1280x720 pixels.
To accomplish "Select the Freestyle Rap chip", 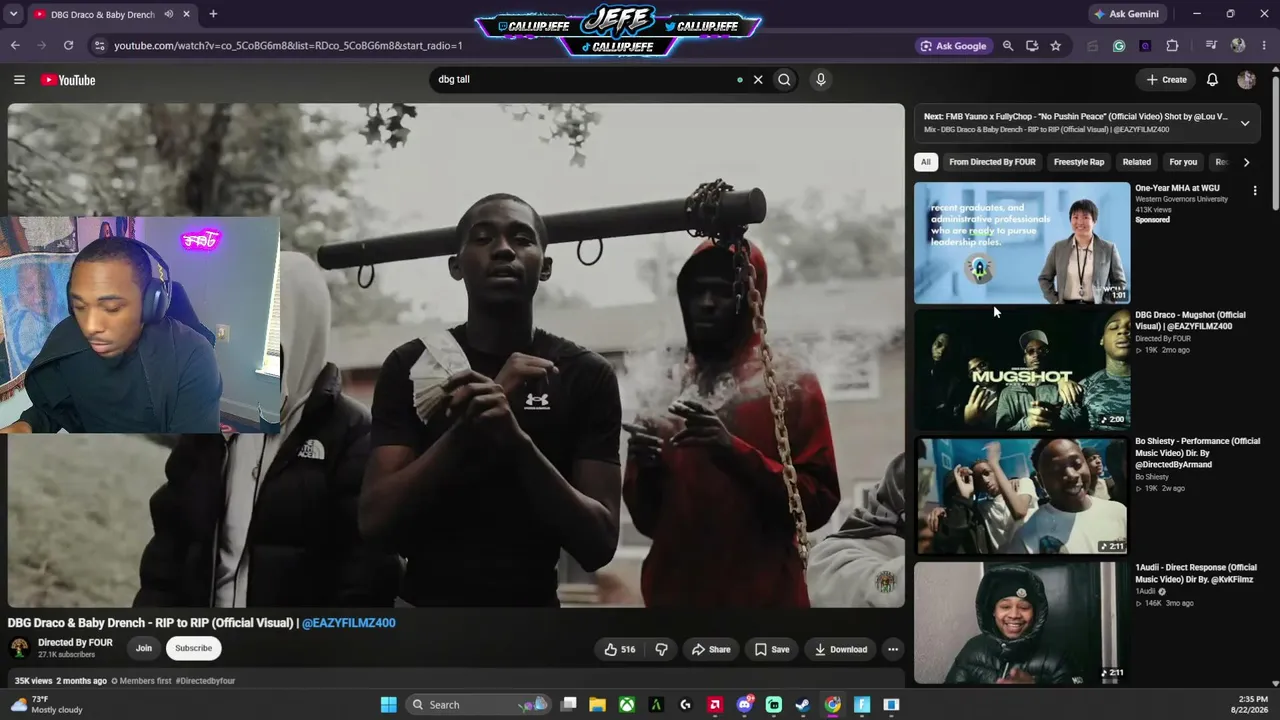I will click(x=1079, y=162).
